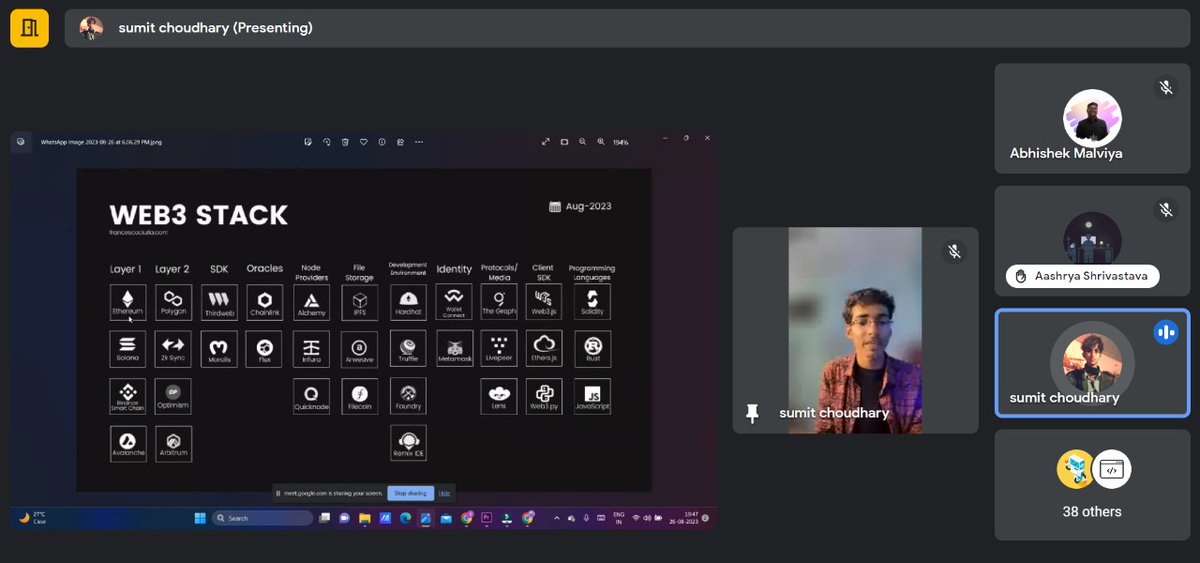Click the Edit image icon in Photos toolbar
The image size is (1200, 563).
point(308,142)
